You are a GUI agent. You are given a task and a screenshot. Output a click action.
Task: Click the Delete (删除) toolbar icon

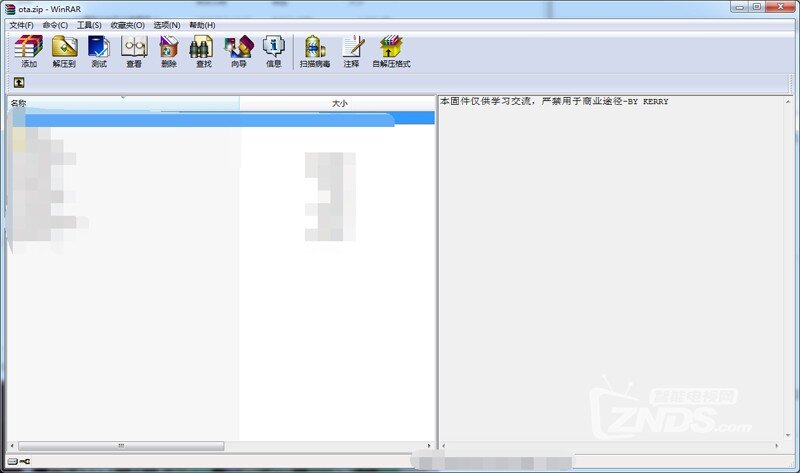pyautogui.click(x=169, y=52)
